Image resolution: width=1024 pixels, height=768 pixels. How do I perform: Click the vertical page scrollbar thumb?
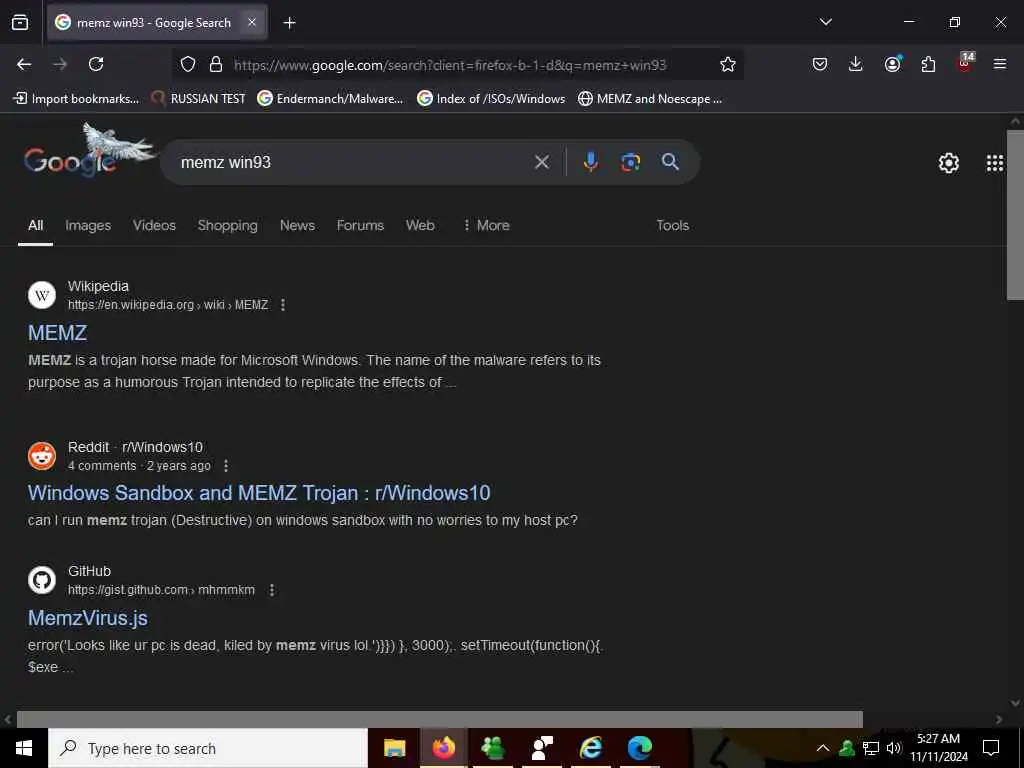coord(1015,216)
